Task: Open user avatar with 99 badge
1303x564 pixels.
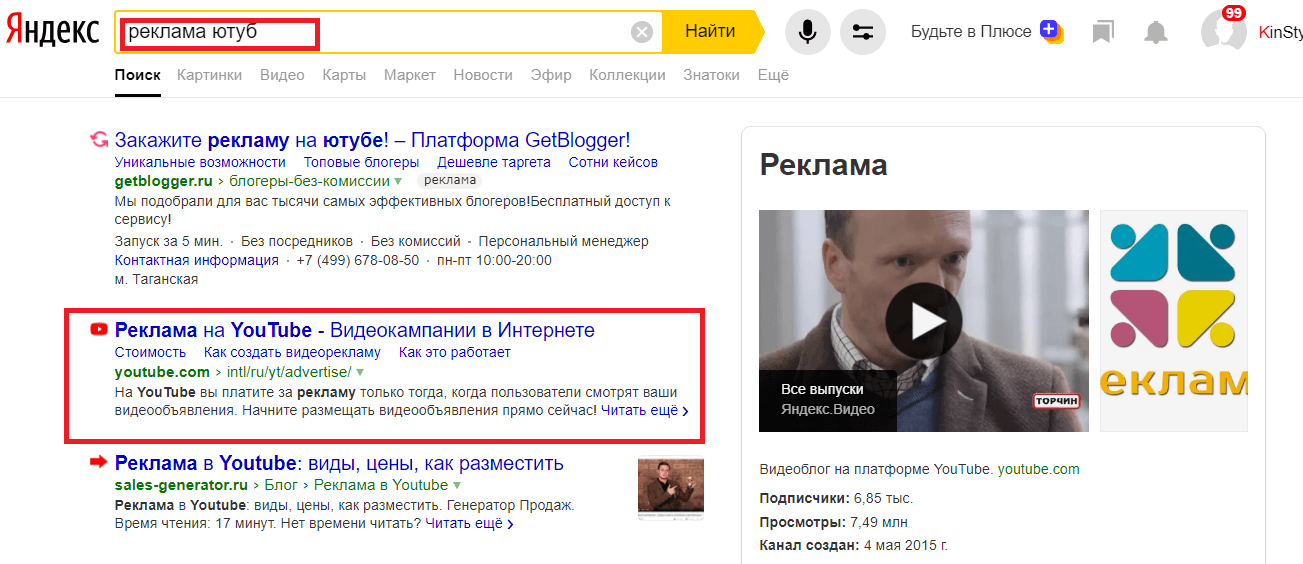Action: 1224,30
